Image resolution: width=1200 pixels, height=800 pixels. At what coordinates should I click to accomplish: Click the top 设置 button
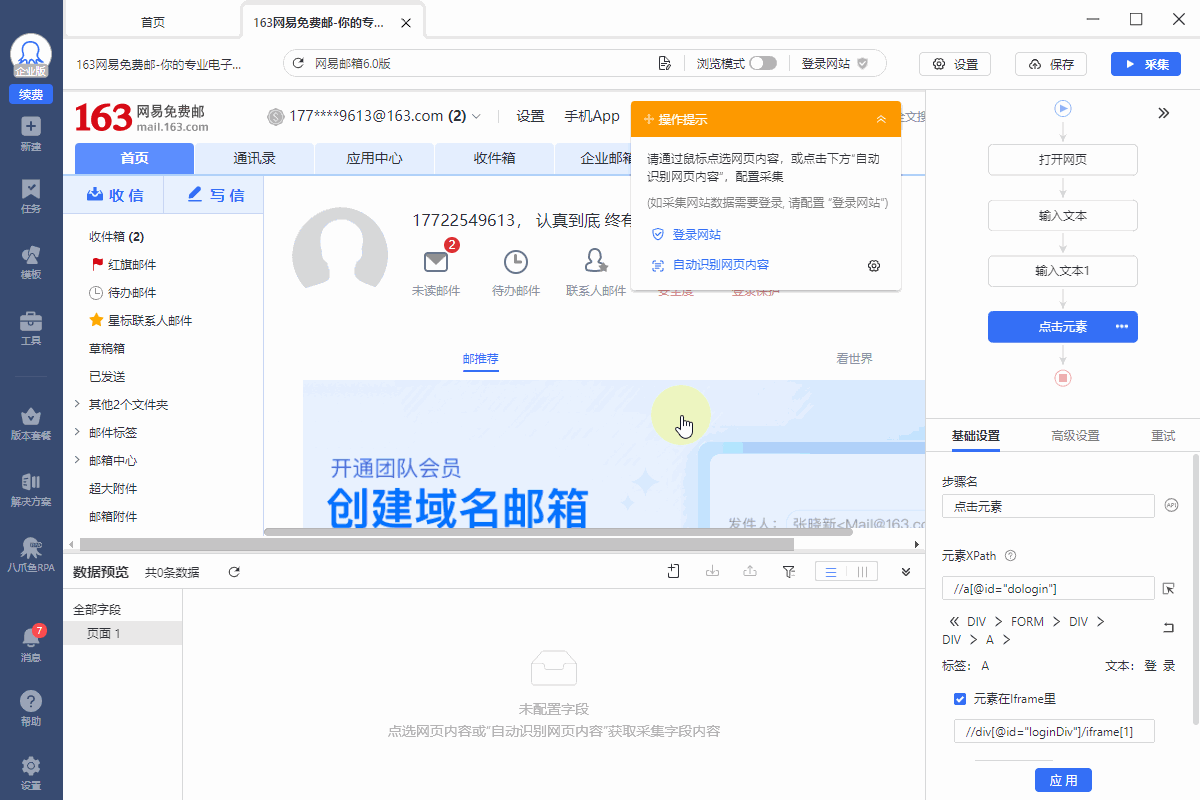(x=955, y=64)
